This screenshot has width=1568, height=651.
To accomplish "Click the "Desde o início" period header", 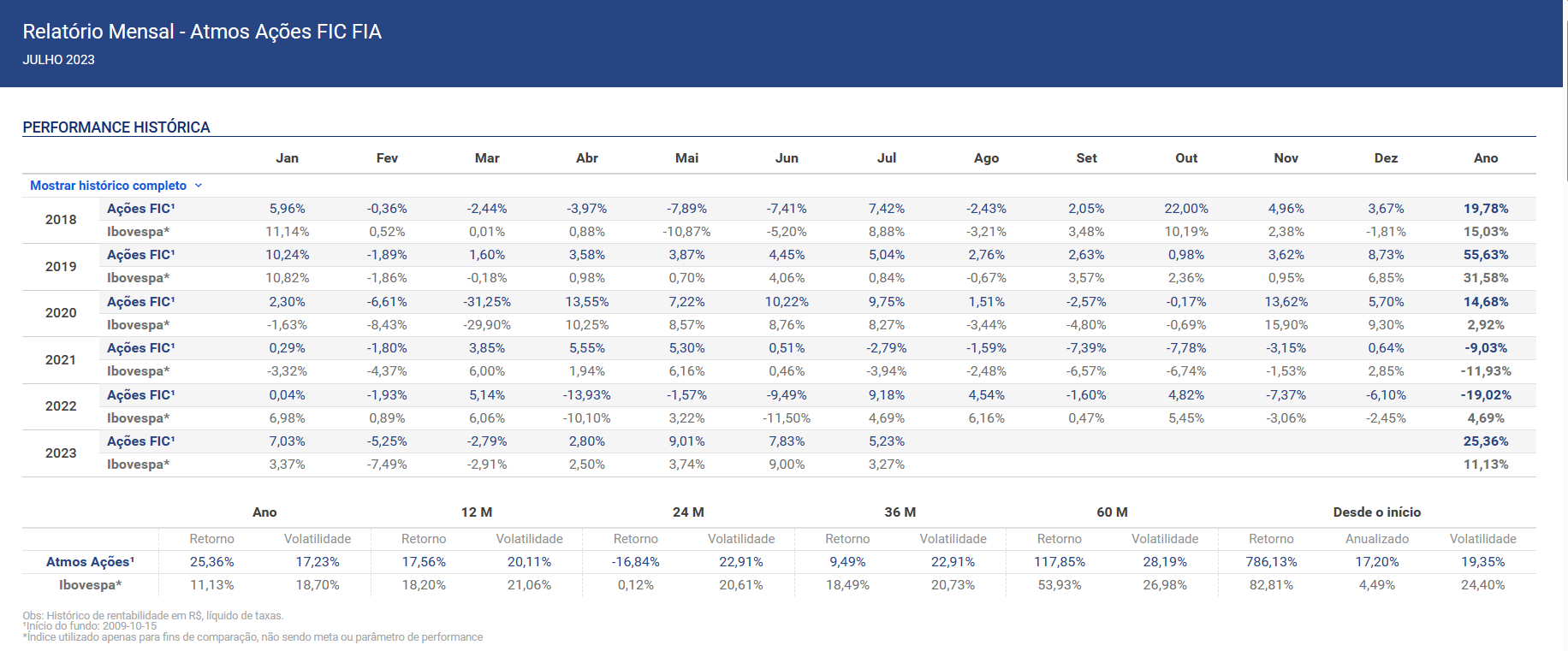I will click(1376, 512).
